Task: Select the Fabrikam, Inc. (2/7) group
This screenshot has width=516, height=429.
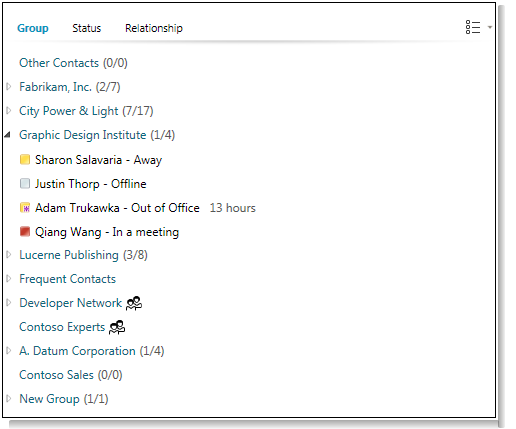Action: 70,87
